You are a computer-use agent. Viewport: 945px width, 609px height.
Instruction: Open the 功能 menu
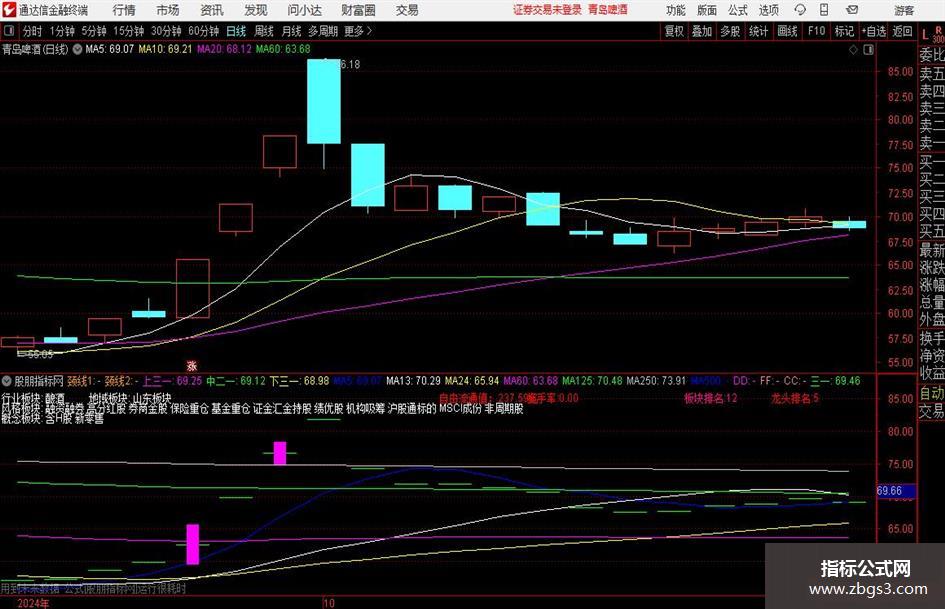pos(676,10)
